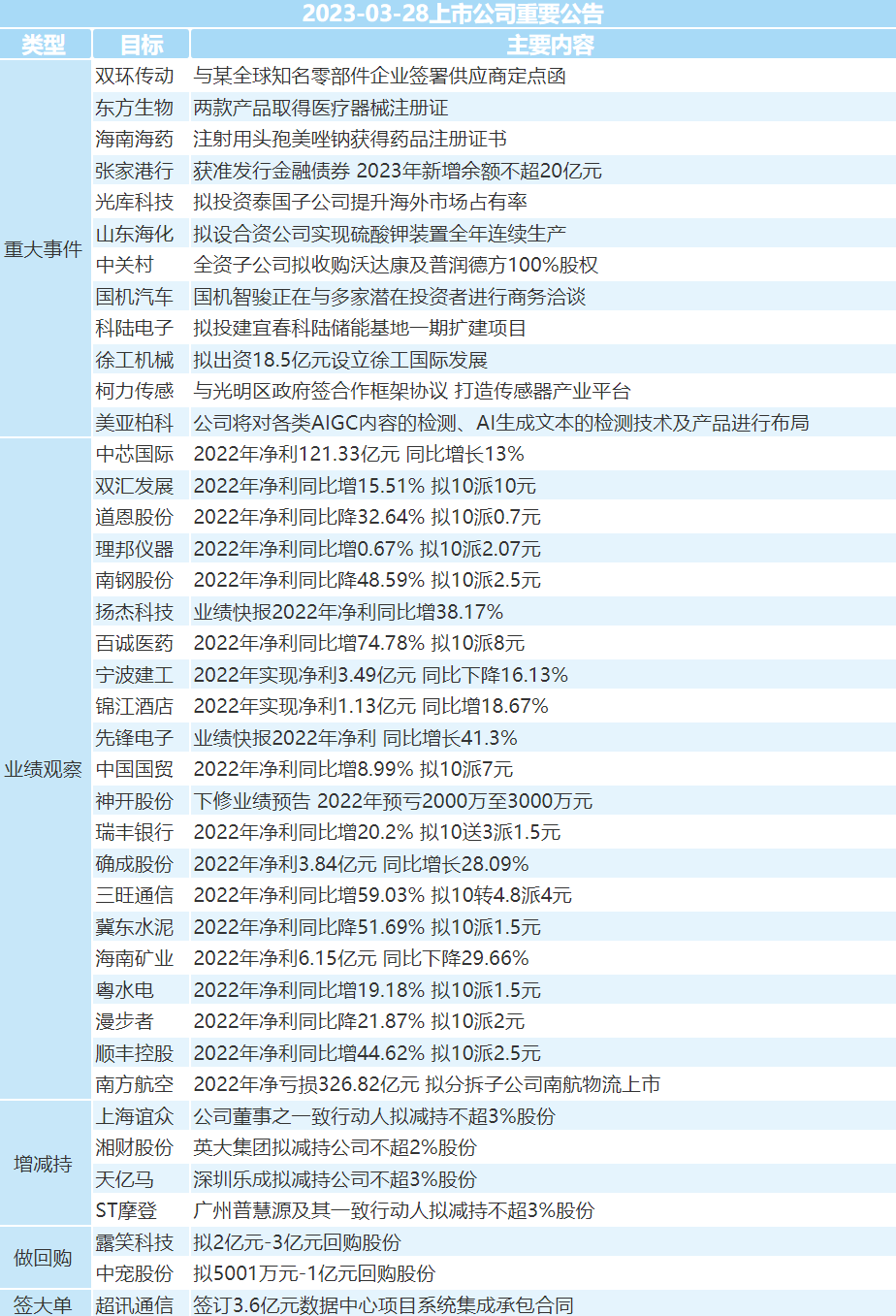Select stock name 瑞丰银行
896x1316 pixels.
pos(135,832)
